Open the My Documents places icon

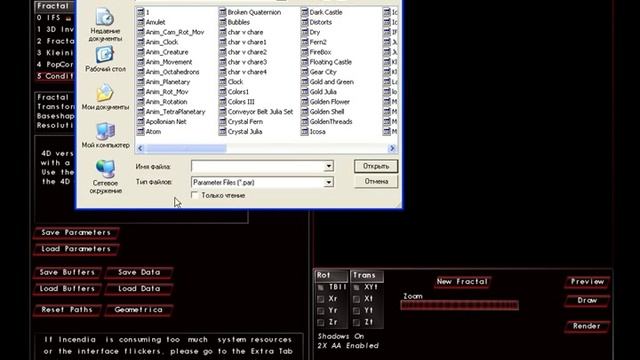pyautogui.click(x=105, y=93)
